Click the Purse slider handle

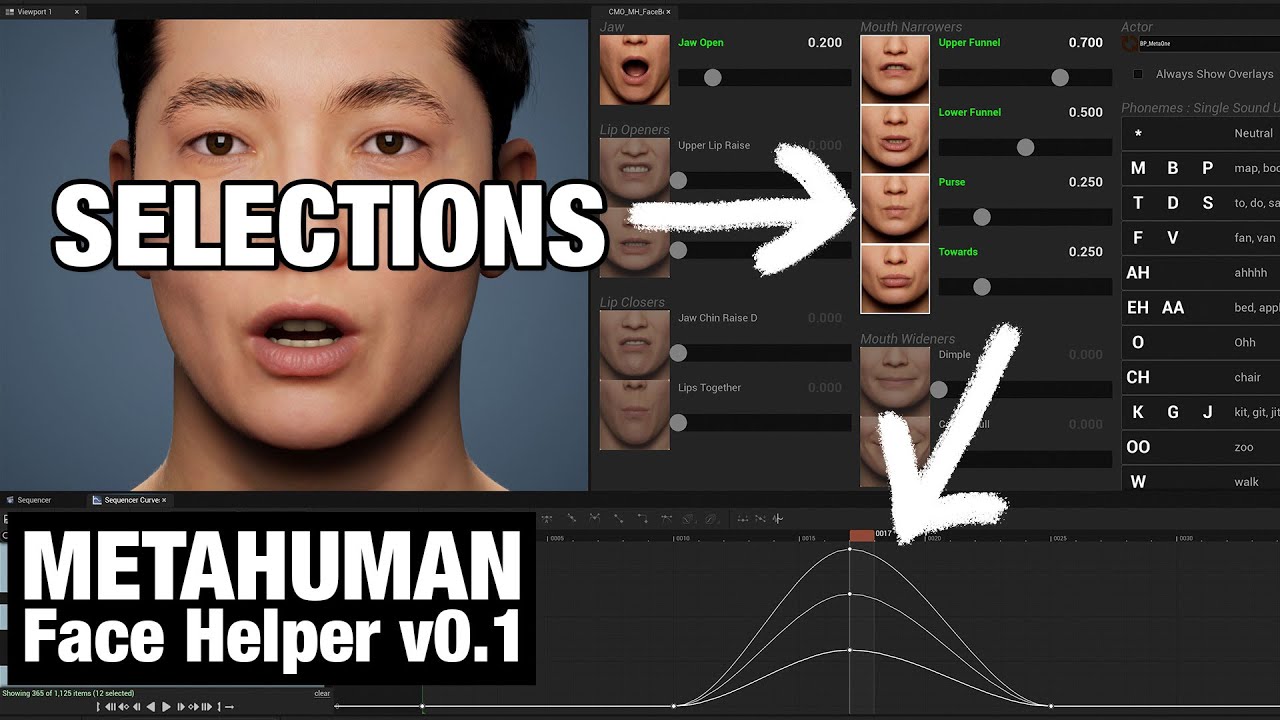[982, 217]
